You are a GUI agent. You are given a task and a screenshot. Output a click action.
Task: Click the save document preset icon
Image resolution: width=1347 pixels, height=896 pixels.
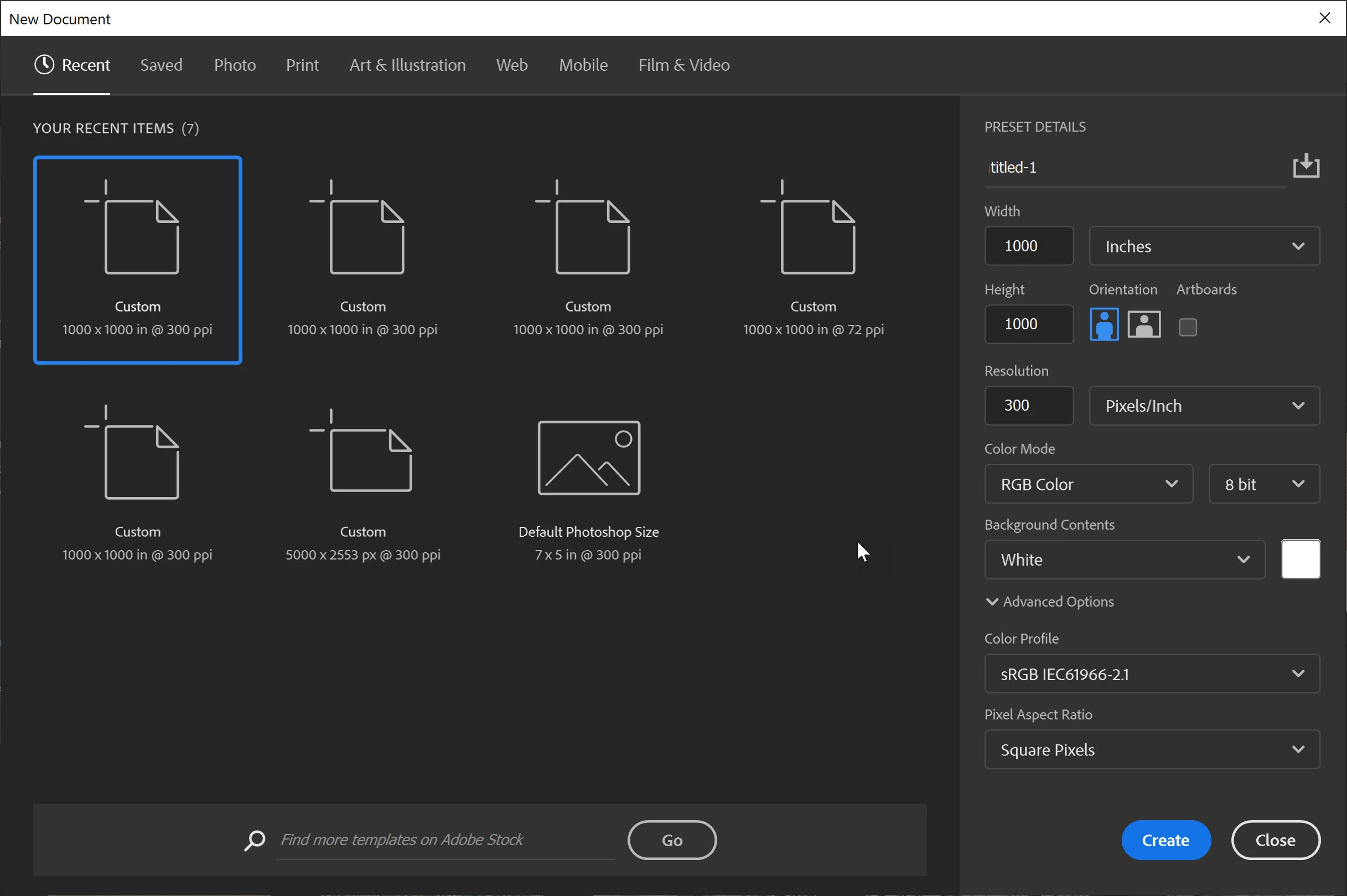[1306, 165]
